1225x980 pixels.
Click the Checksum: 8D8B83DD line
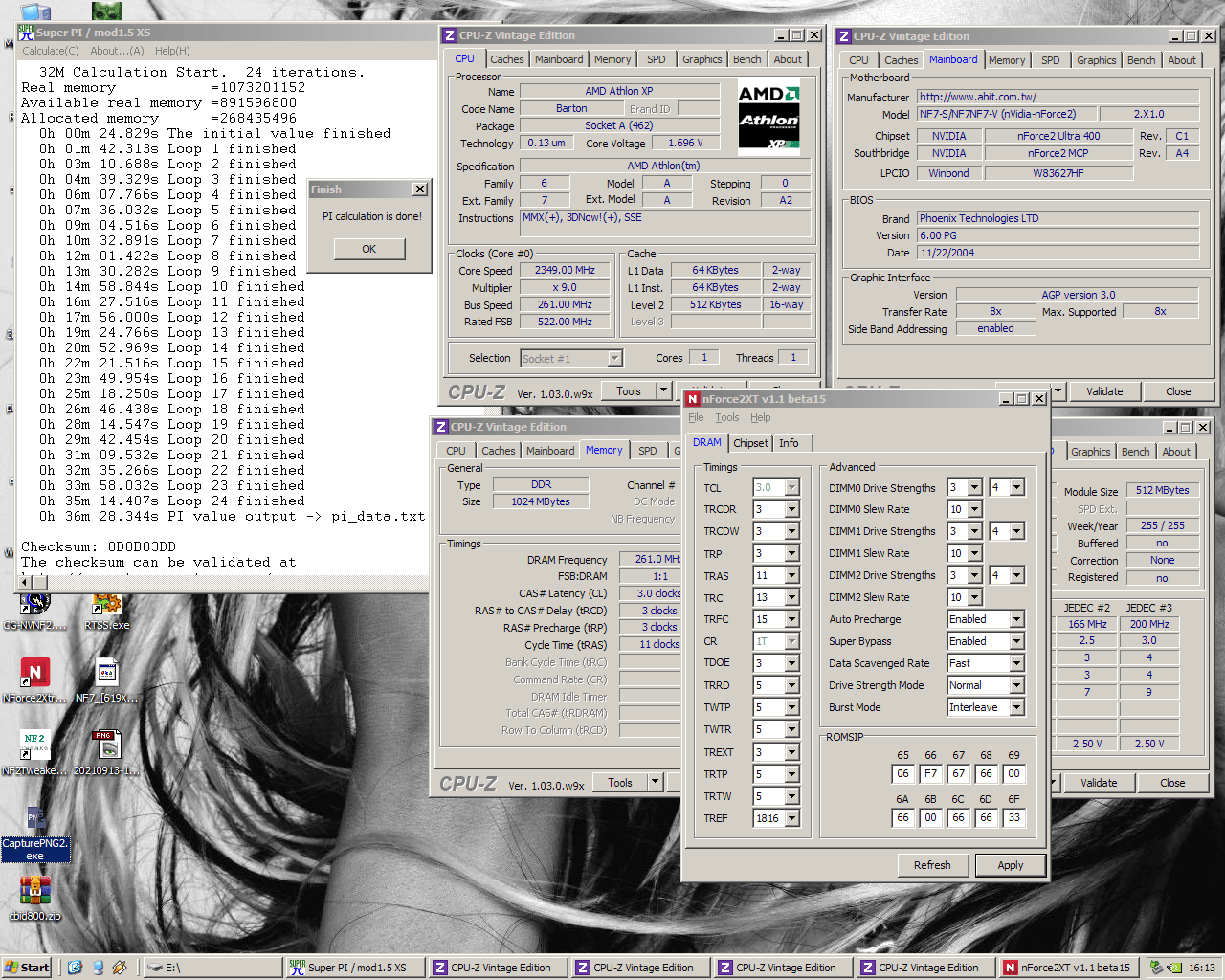point(99,546)
